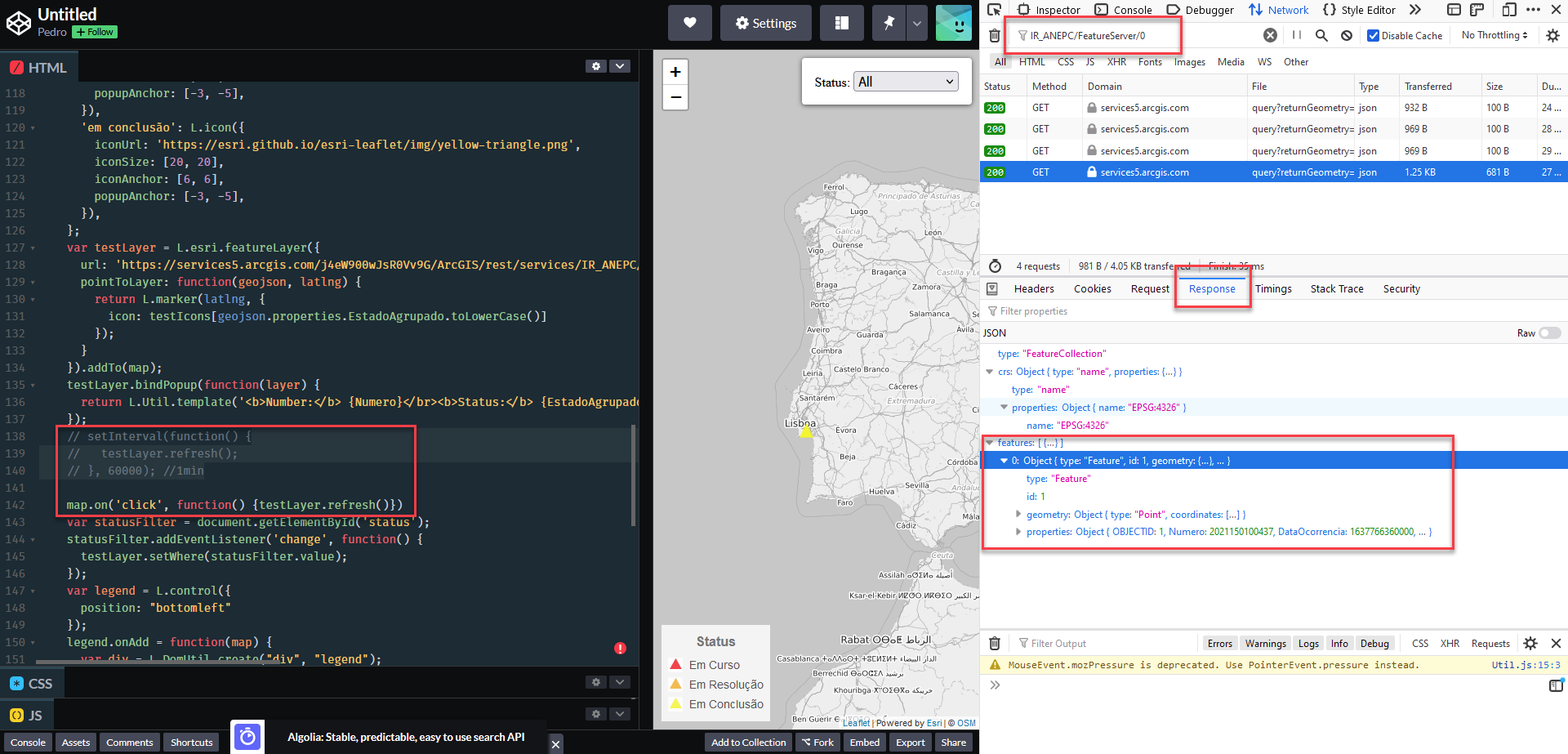This screenshot has width=1568, height=754.
Task: Open the HTML panel settings gear
Action: (595, 66)
